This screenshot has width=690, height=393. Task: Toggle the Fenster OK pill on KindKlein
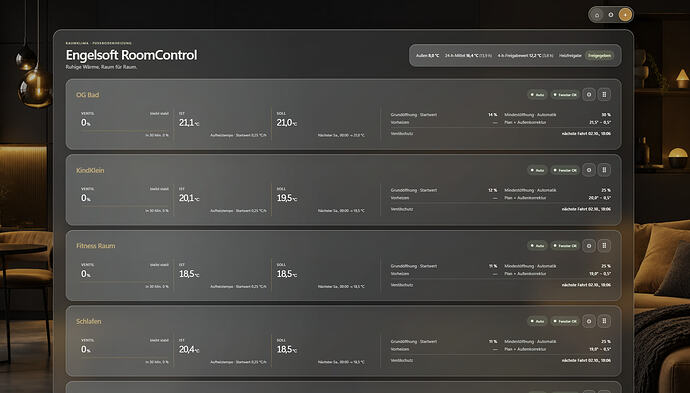[x=565, y=170]
